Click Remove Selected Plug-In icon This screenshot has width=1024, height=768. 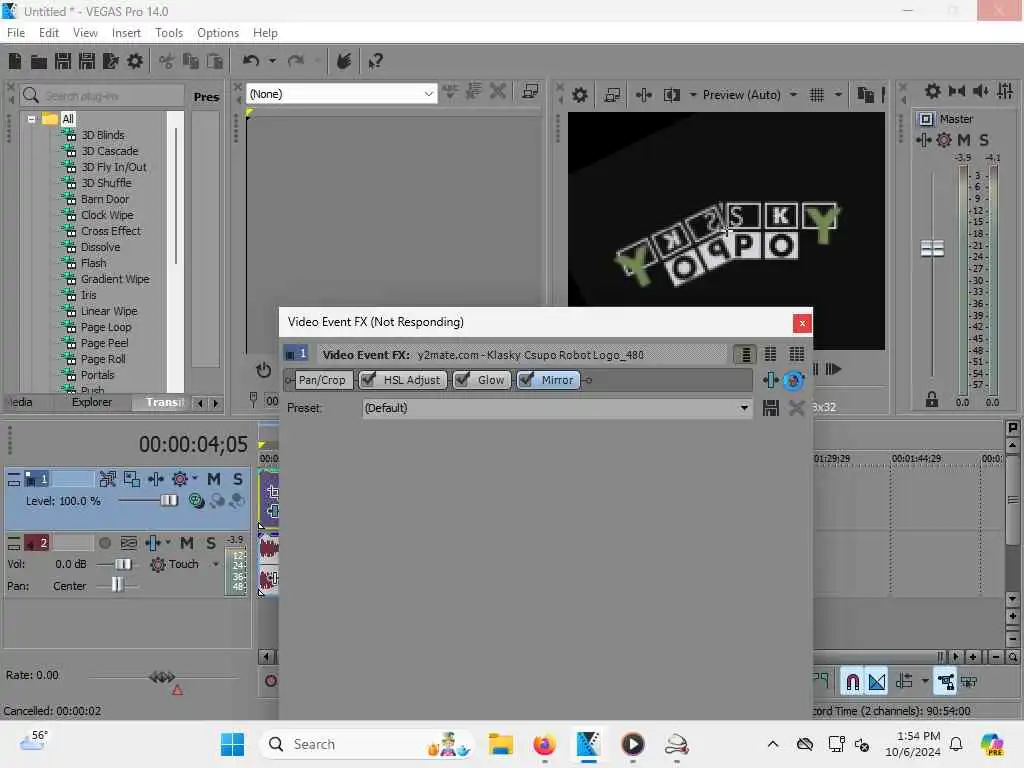coord(793,380)
